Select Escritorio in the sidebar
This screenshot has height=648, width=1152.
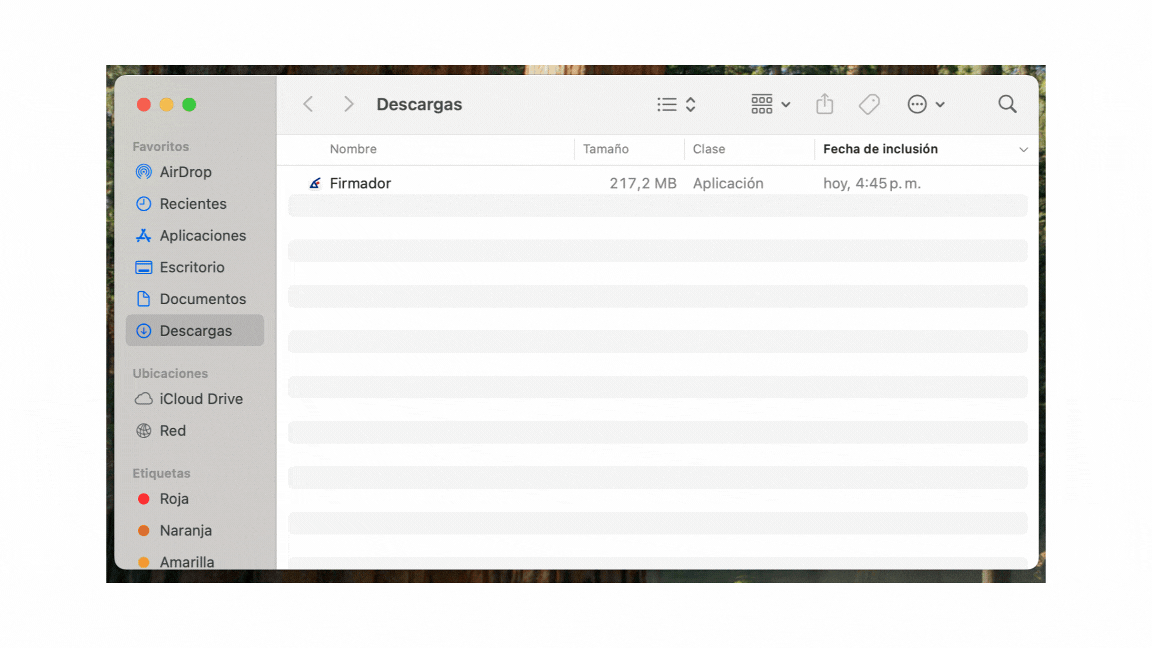(x=191, y=267)
